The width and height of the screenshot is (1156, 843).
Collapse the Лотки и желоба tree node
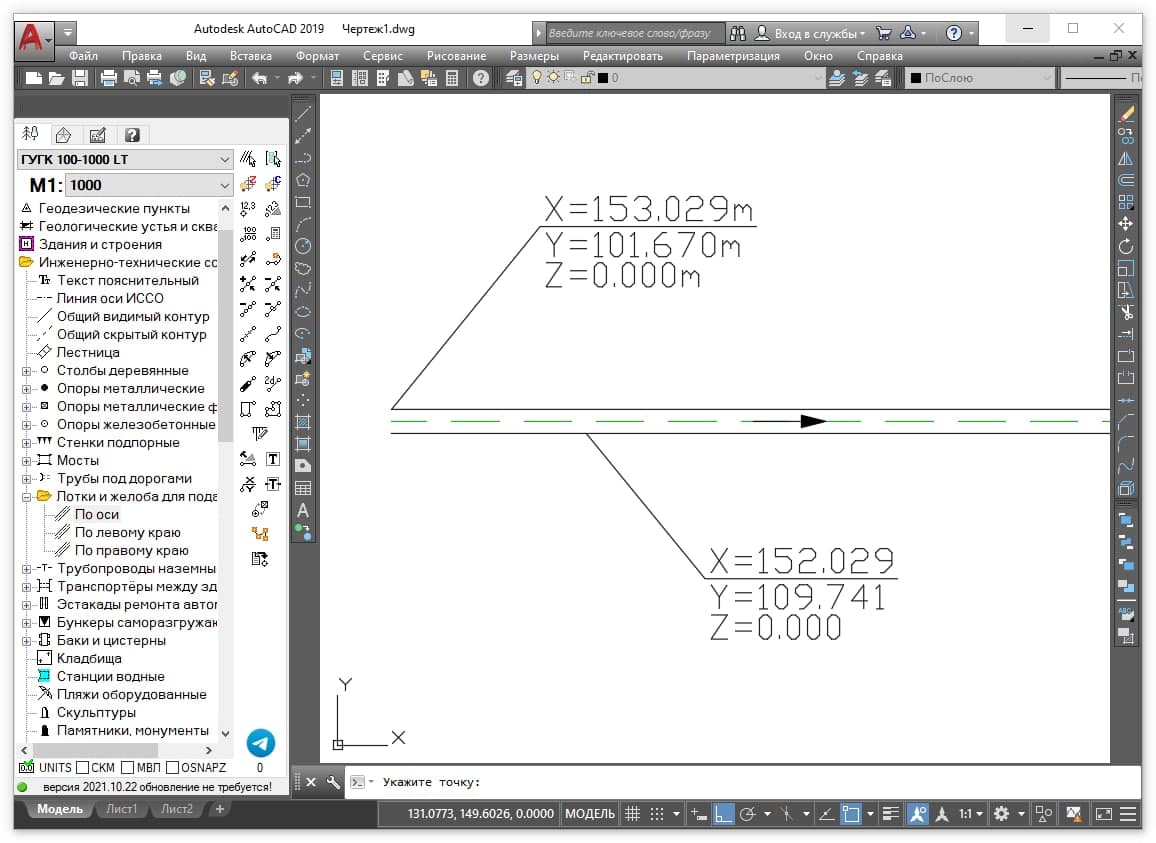pos(27,496)
